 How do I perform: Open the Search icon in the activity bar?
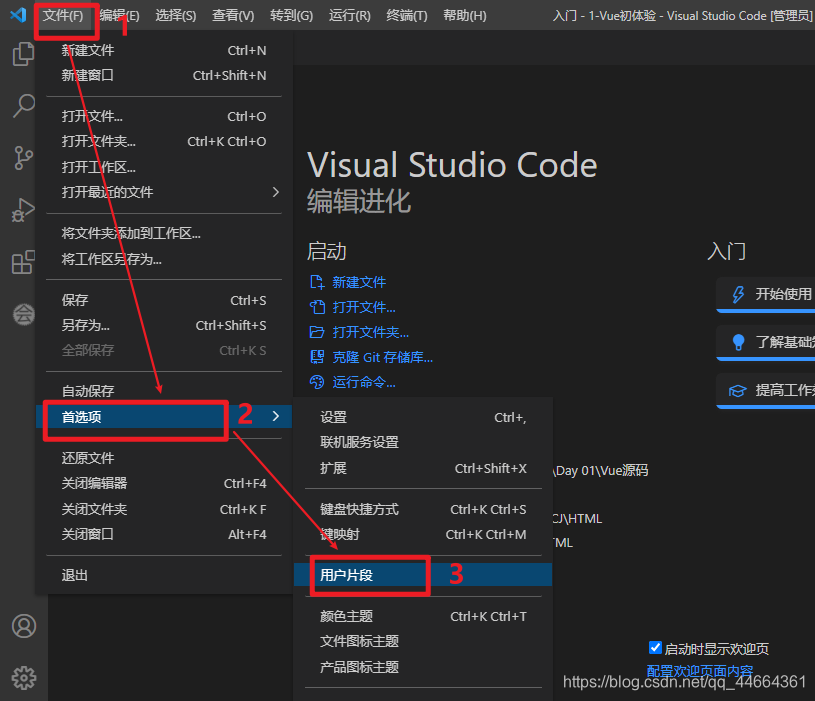pos(23,106)
